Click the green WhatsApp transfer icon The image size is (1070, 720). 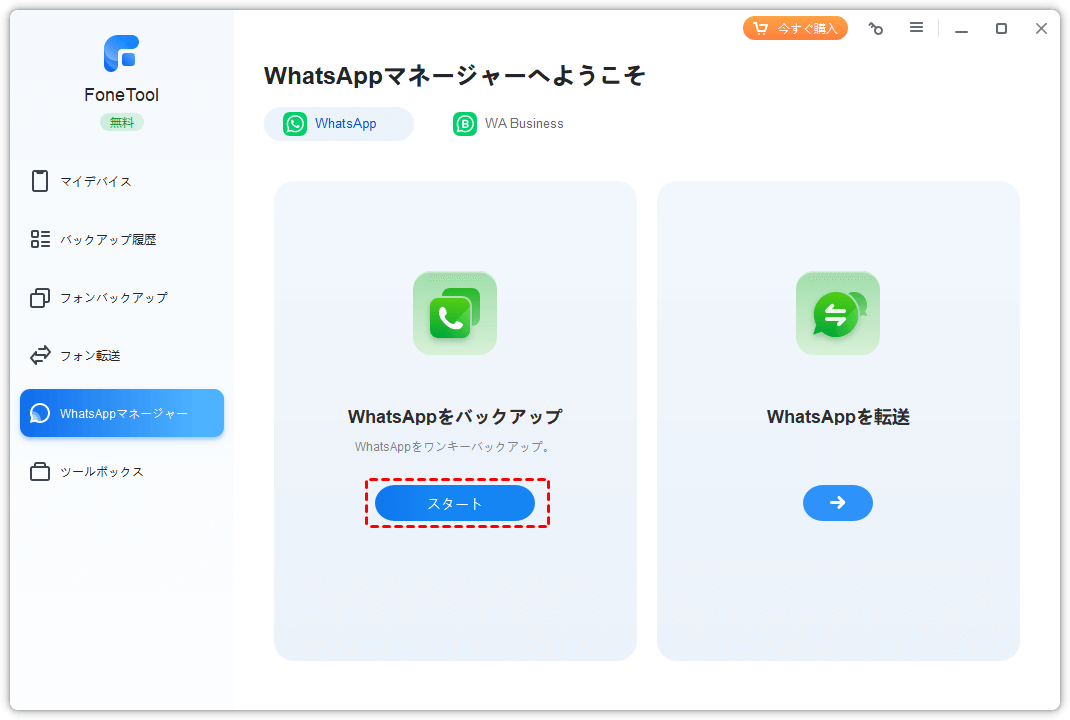[x=838, y=313]
